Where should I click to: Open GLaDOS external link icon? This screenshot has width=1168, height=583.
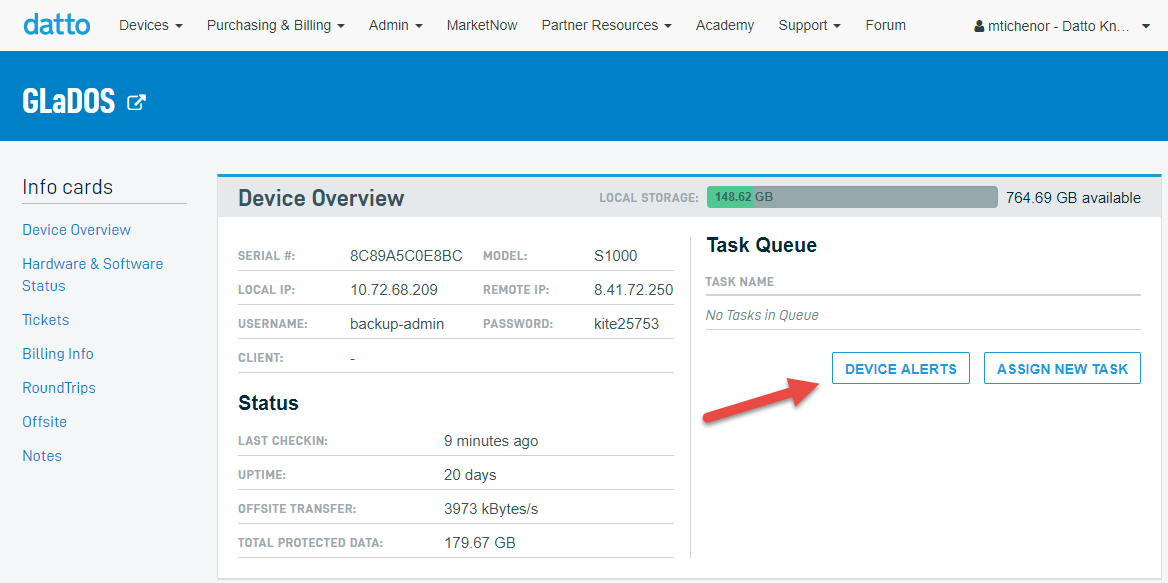137,102
